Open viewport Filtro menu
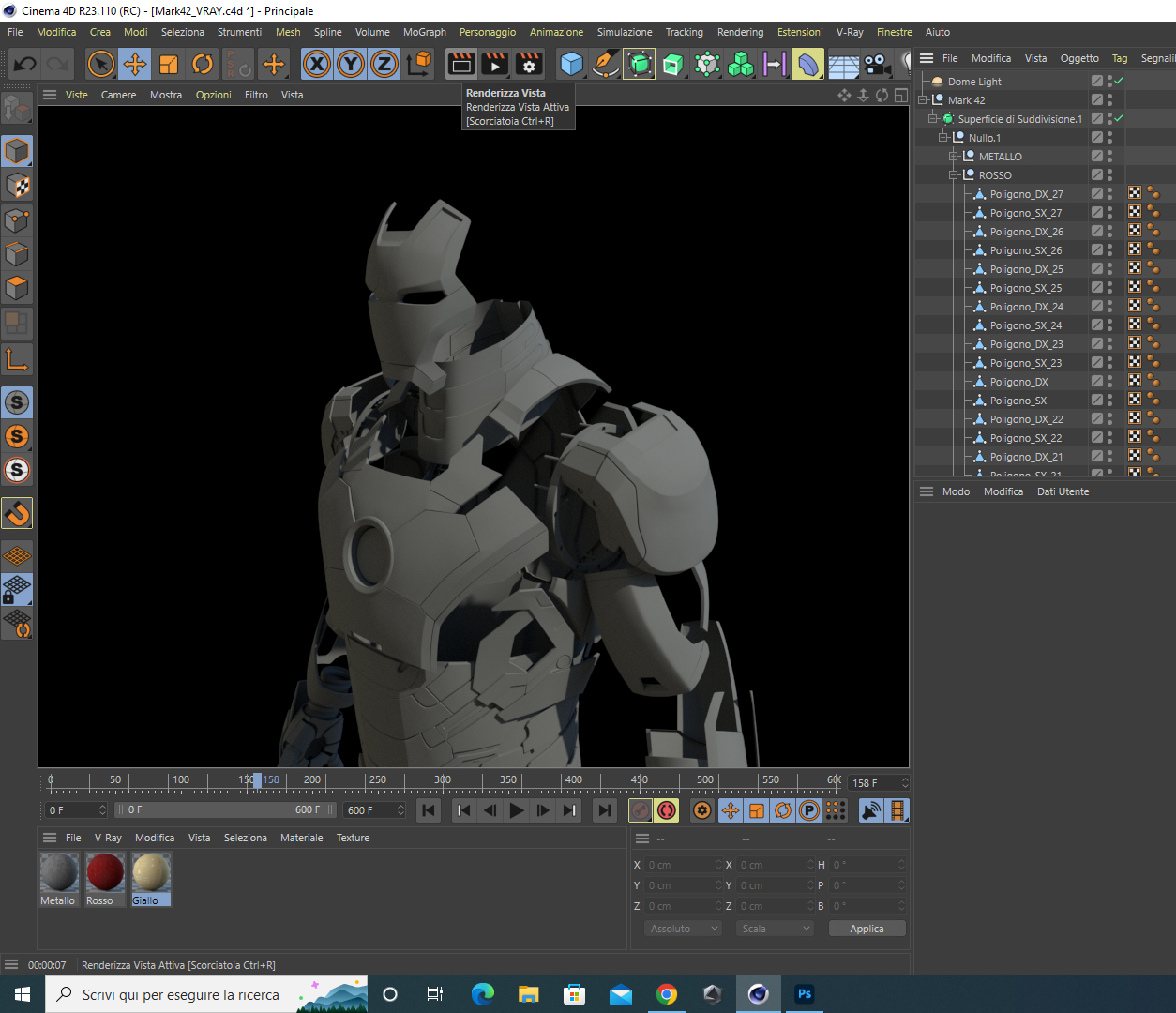Image resolution: width=1176 pixels, height=1013 pixels. 256,95
